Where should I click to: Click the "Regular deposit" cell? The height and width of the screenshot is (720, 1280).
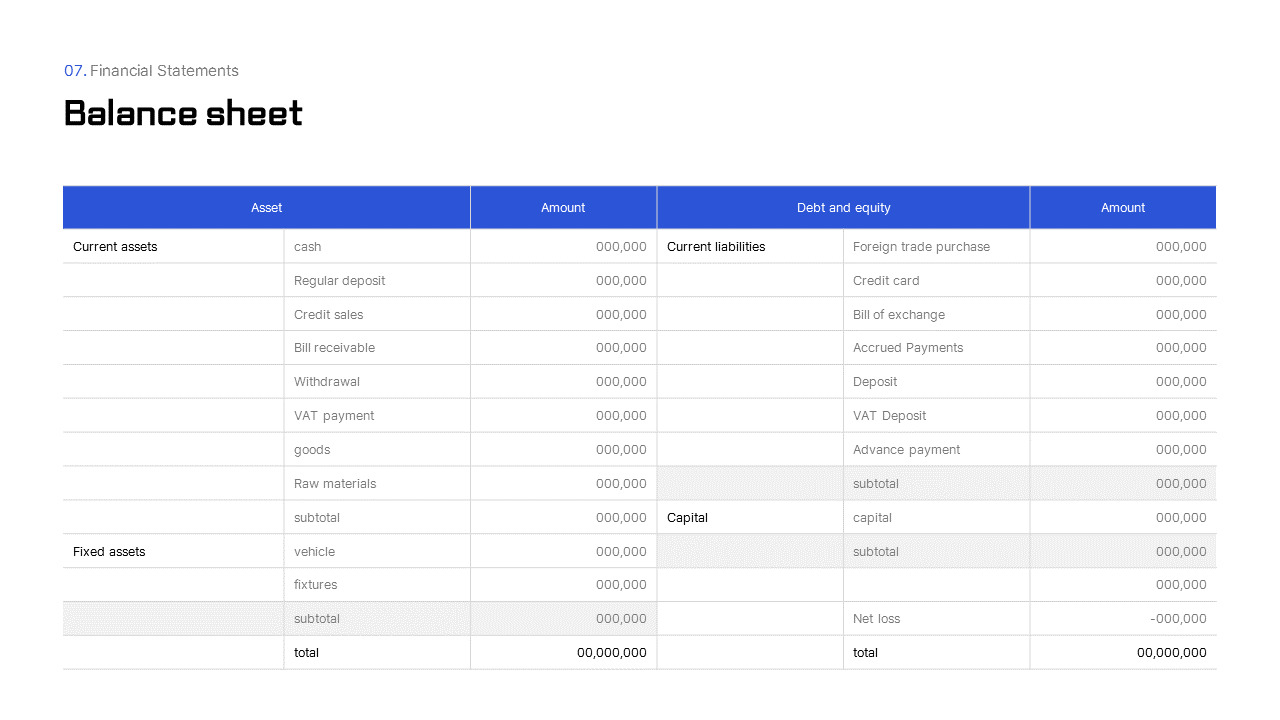tap(377, 281)
